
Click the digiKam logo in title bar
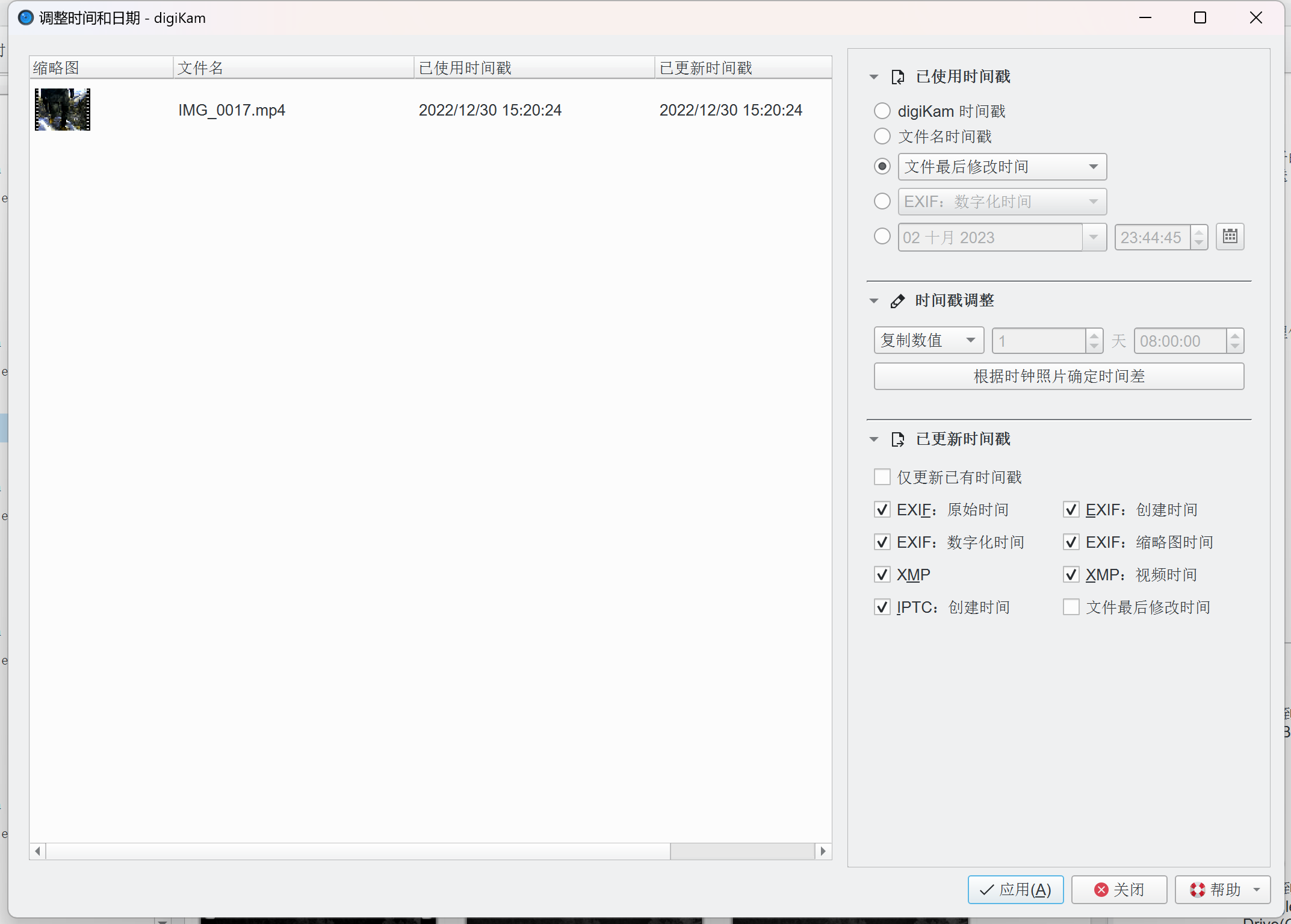[x=26, y=18]
